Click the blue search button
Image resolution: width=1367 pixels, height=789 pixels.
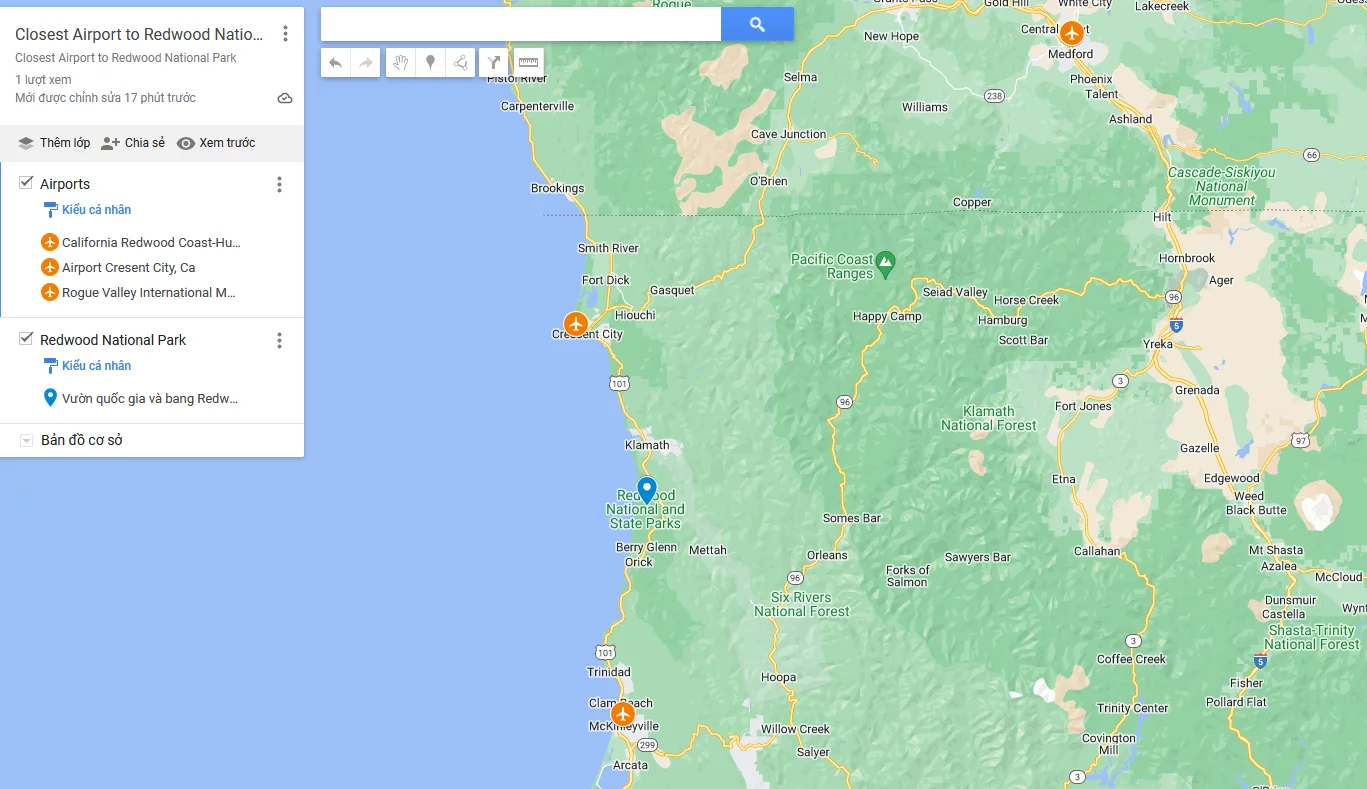(x=757, y=25)
